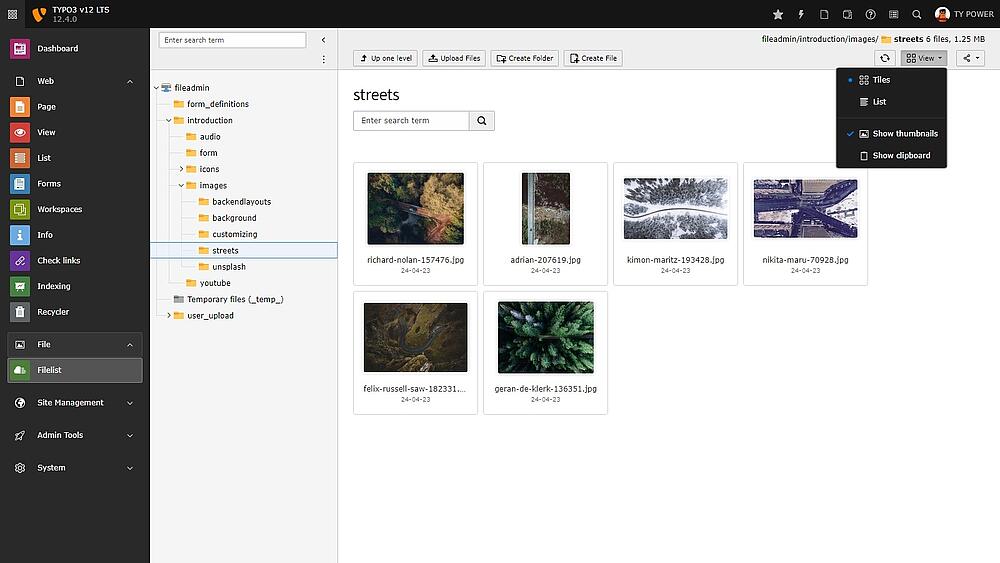The height and width of the screenshot is (563, 1000).
Task: Click Create Folder button
Action: (x=524, y=58)
